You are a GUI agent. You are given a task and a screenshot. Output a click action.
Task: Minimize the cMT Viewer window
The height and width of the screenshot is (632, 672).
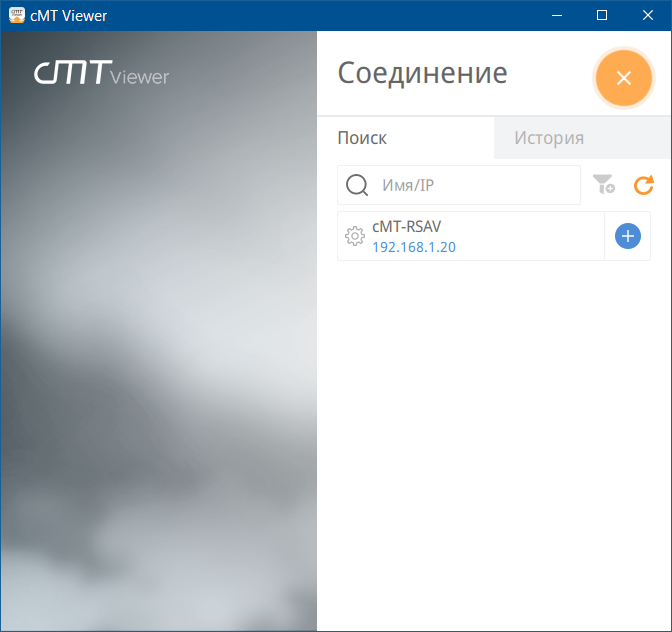pos(557,15)
